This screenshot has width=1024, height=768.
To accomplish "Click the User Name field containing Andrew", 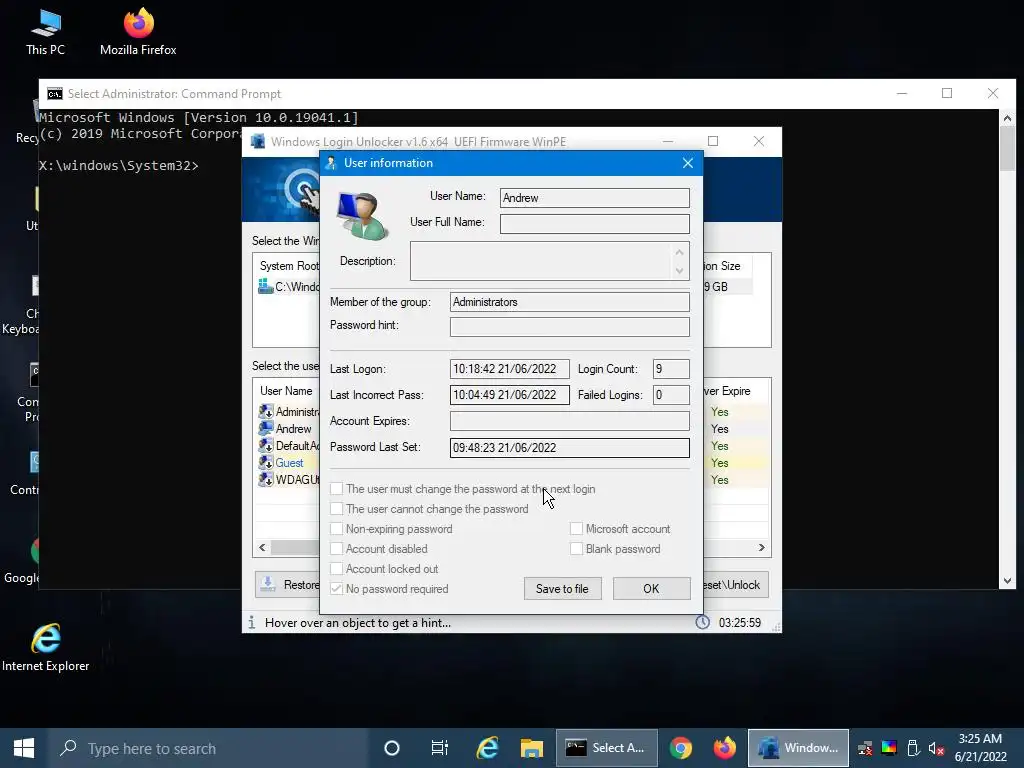I will click(x=594, y=198).
